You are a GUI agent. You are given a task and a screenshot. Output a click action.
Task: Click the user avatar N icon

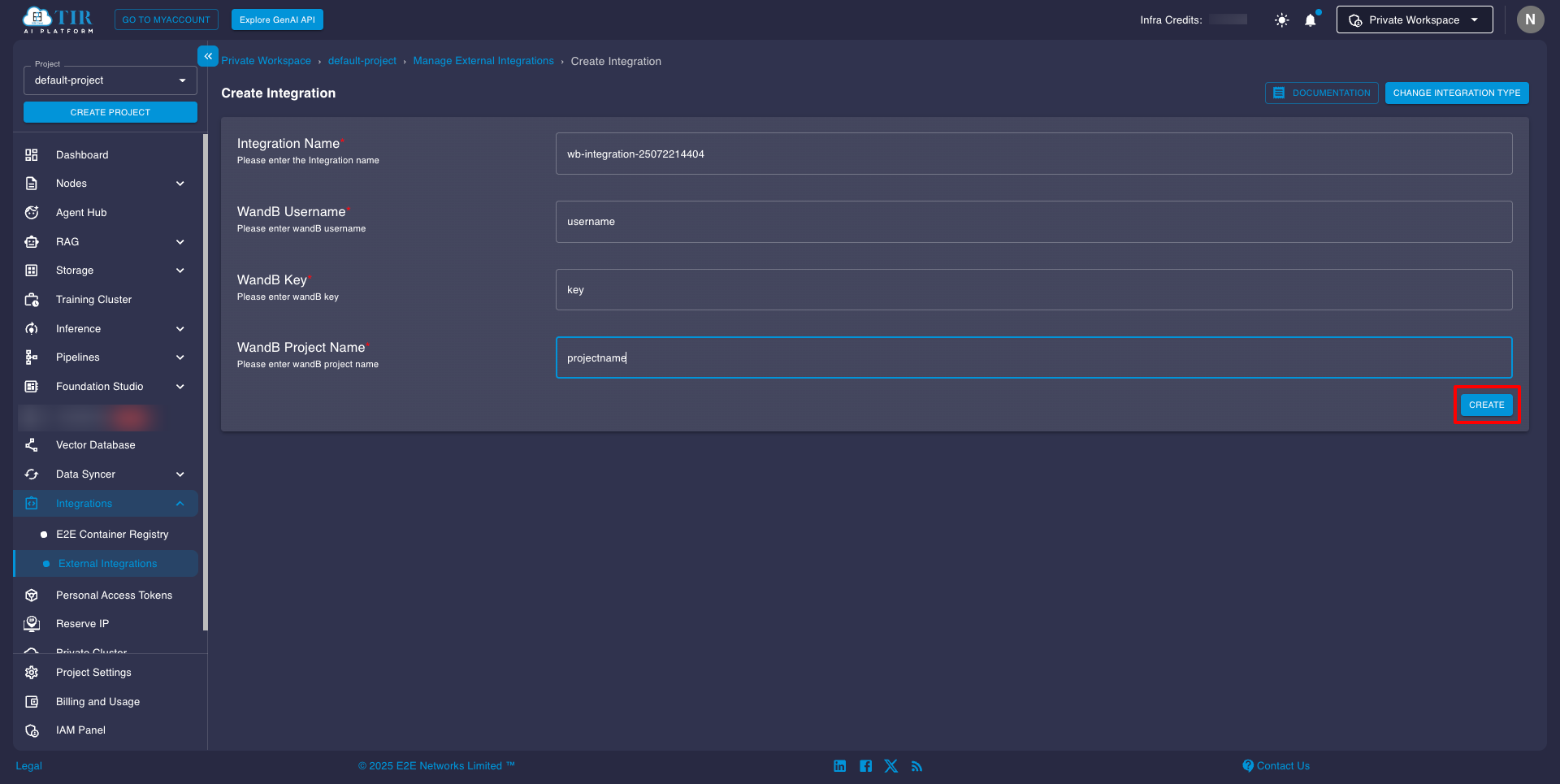click(1530, 19)
